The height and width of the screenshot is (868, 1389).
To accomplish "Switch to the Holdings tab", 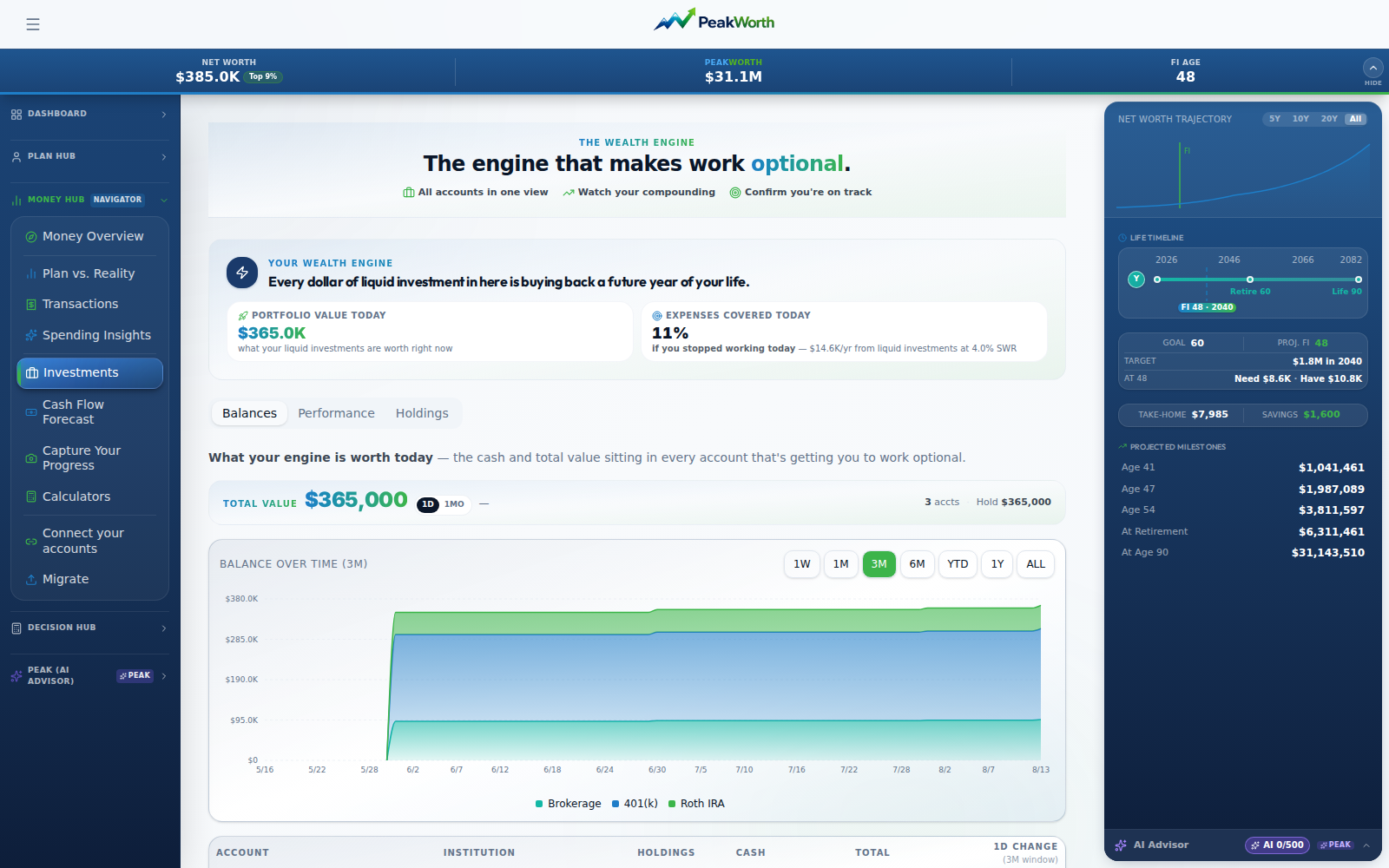I will pyautogui.click(x=422, y=413).
